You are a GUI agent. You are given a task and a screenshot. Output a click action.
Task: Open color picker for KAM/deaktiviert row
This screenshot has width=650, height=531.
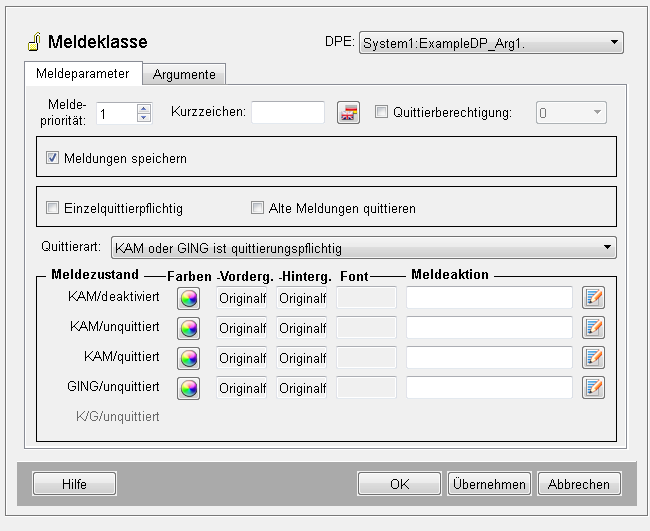(189, 298)
